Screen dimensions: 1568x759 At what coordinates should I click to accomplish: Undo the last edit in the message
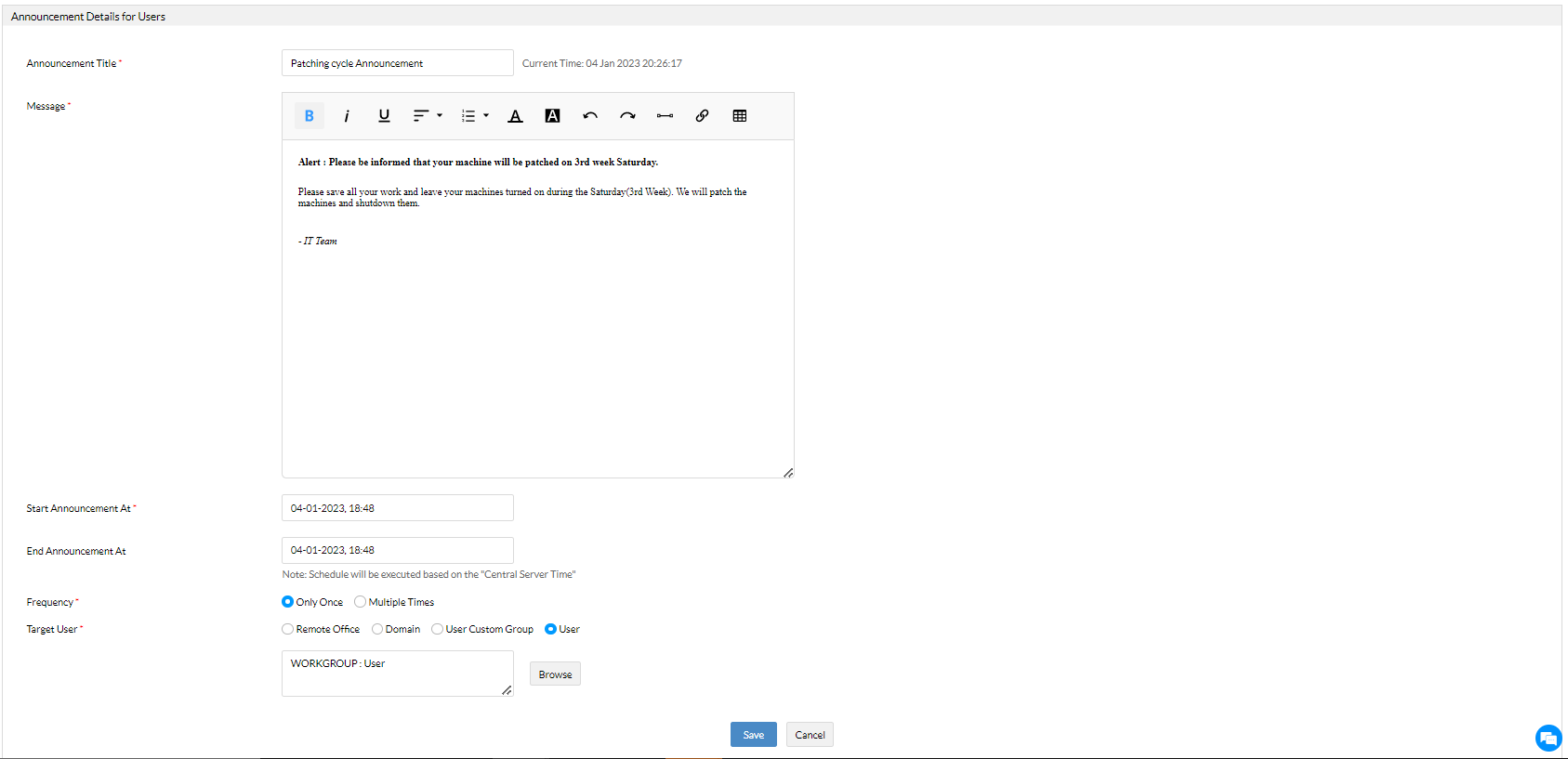coord(590,116)
